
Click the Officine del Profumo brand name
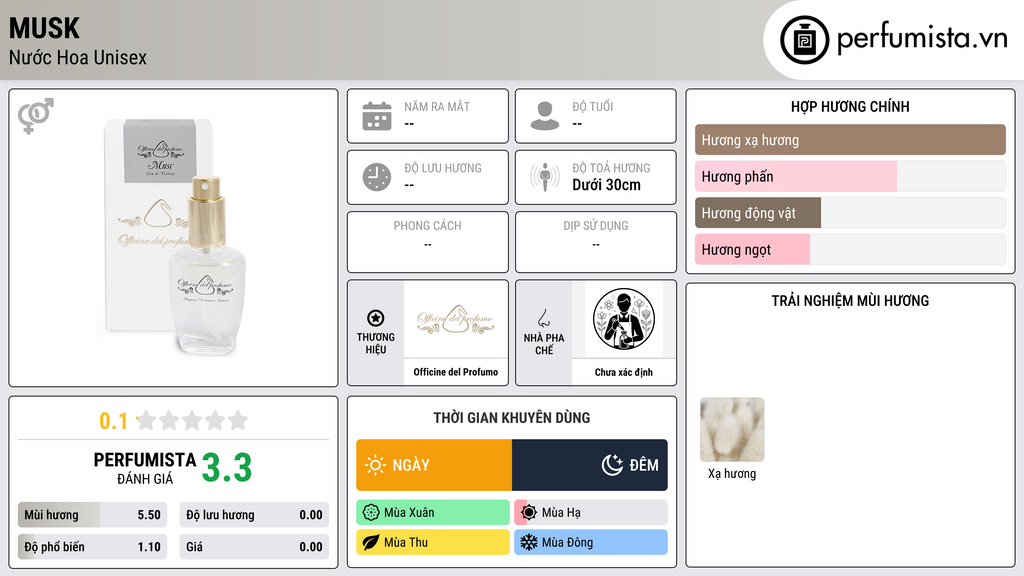coord(455,372)
